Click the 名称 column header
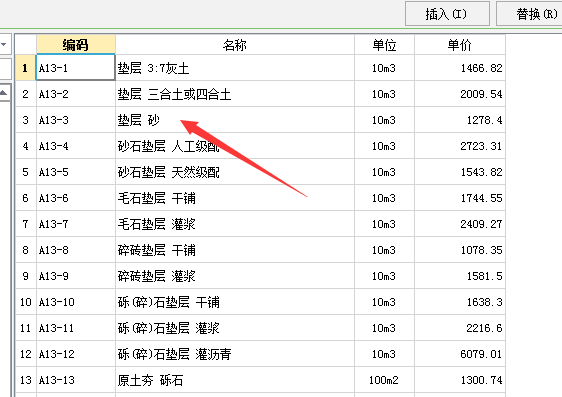562x397 pixels. click(235, 45)
